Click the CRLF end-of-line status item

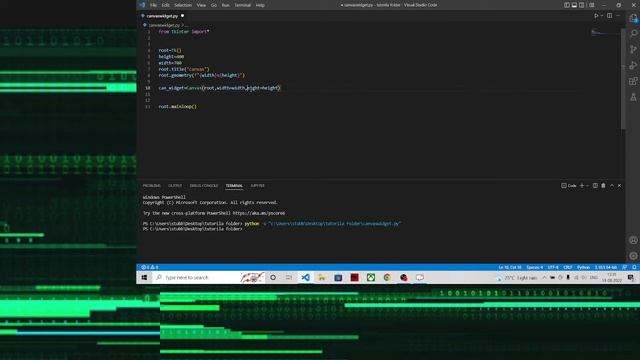pyautogui.click(x=568, y=267)
